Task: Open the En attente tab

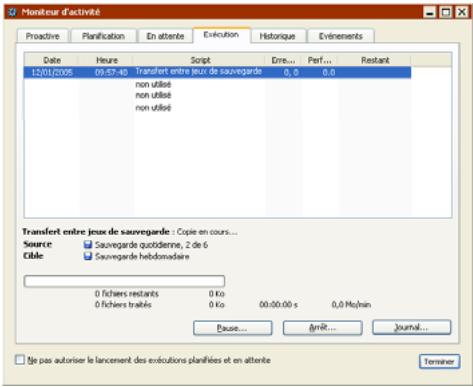Action: [x=165, y=36]
